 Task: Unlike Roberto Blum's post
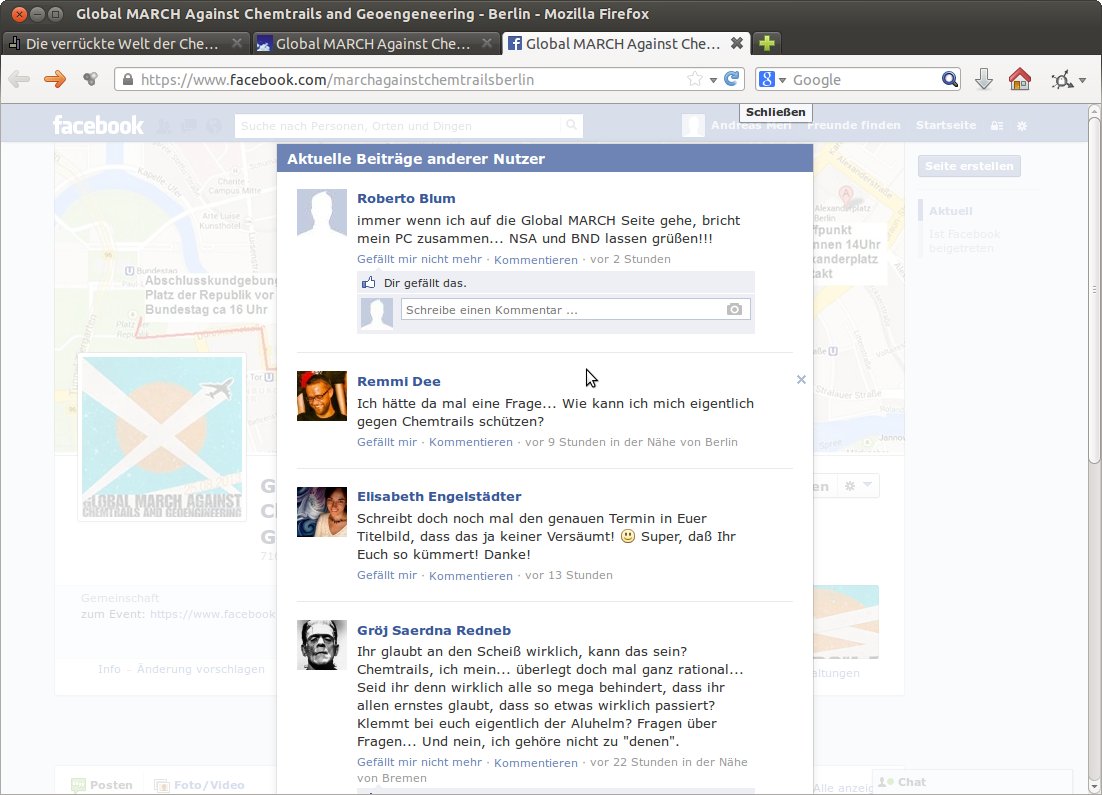click(420, 259)
